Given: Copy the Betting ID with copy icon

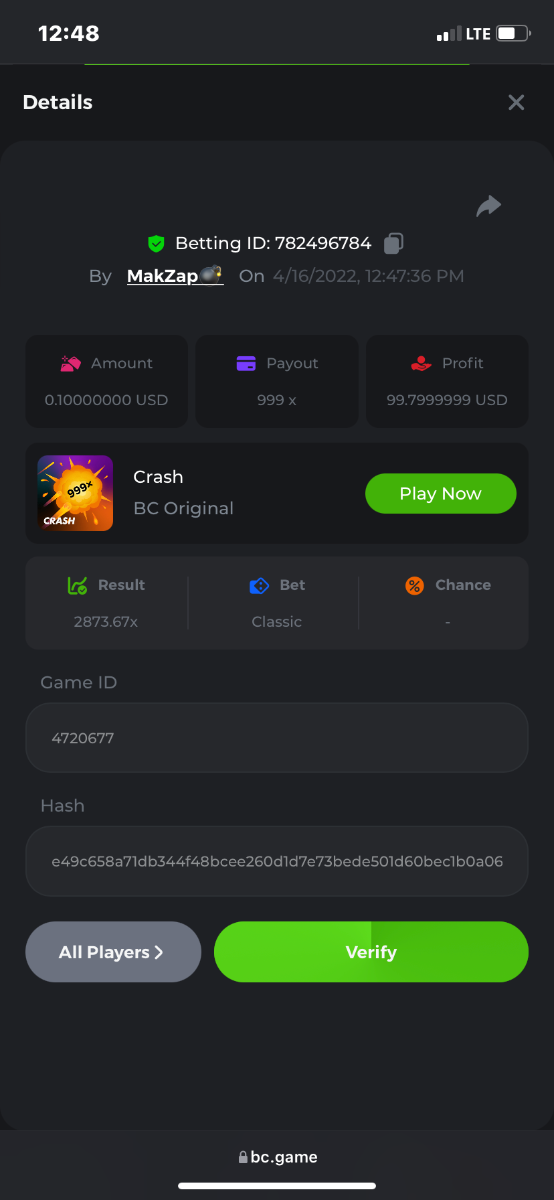Looking at the screenshot, I should [x=394, y=243].
